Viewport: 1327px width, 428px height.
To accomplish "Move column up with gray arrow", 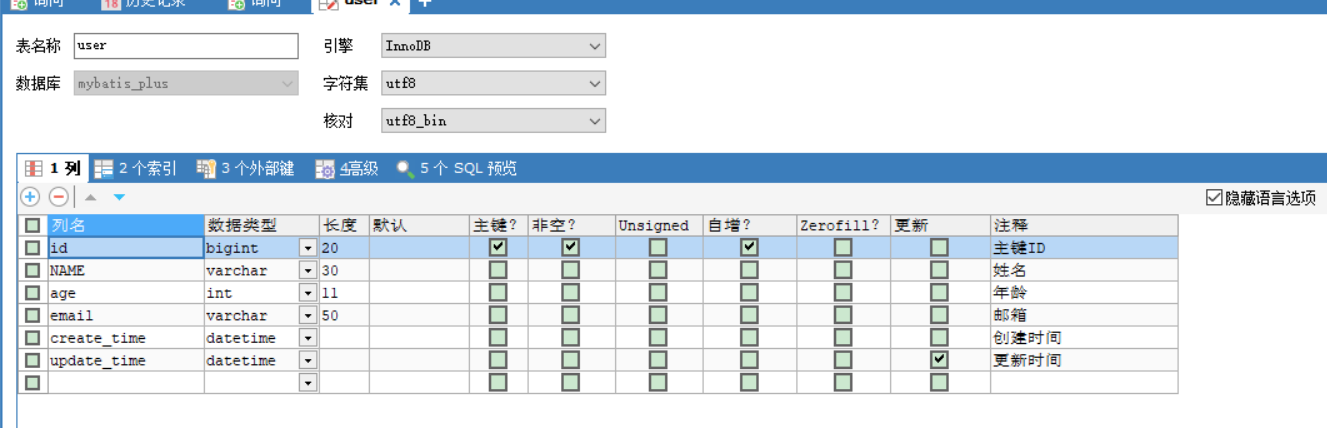I will pos(90,197).
